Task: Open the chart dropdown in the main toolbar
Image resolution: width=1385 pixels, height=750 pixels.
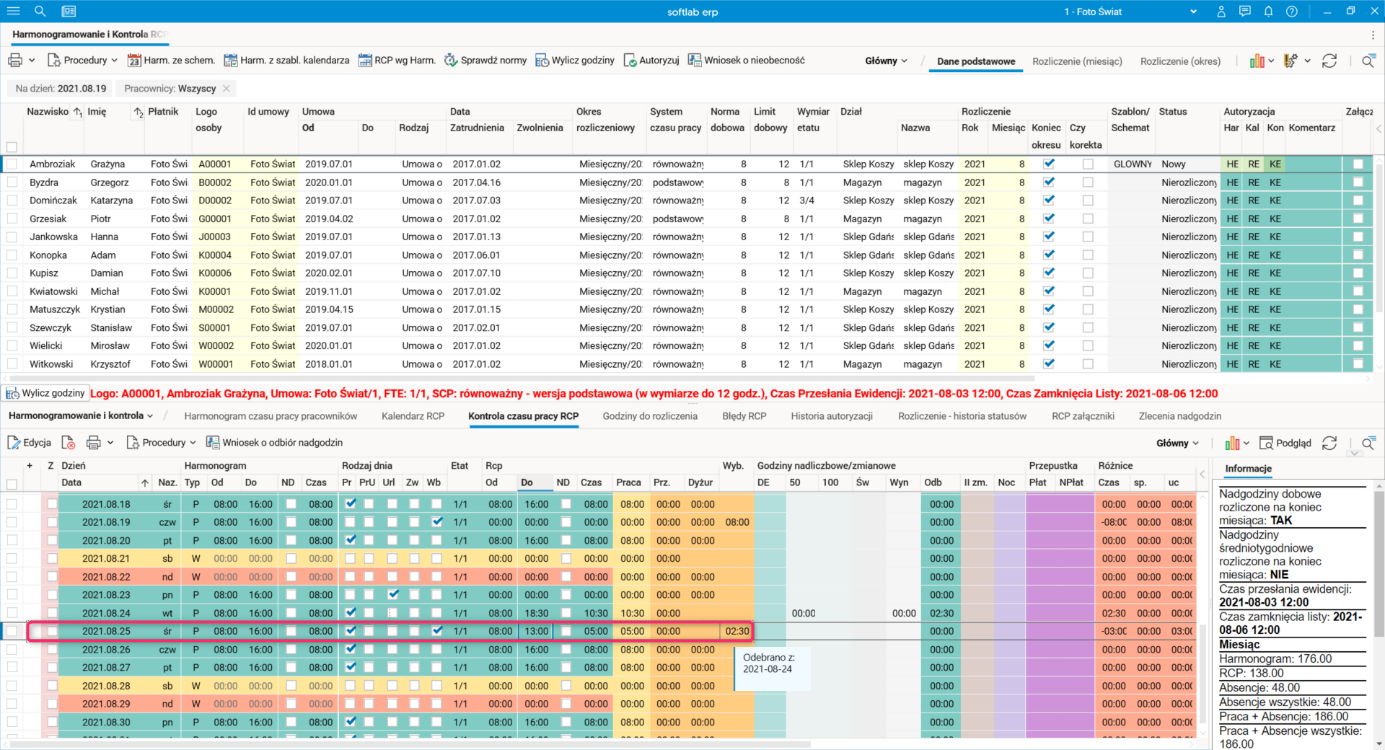Action: point(1262,61)
